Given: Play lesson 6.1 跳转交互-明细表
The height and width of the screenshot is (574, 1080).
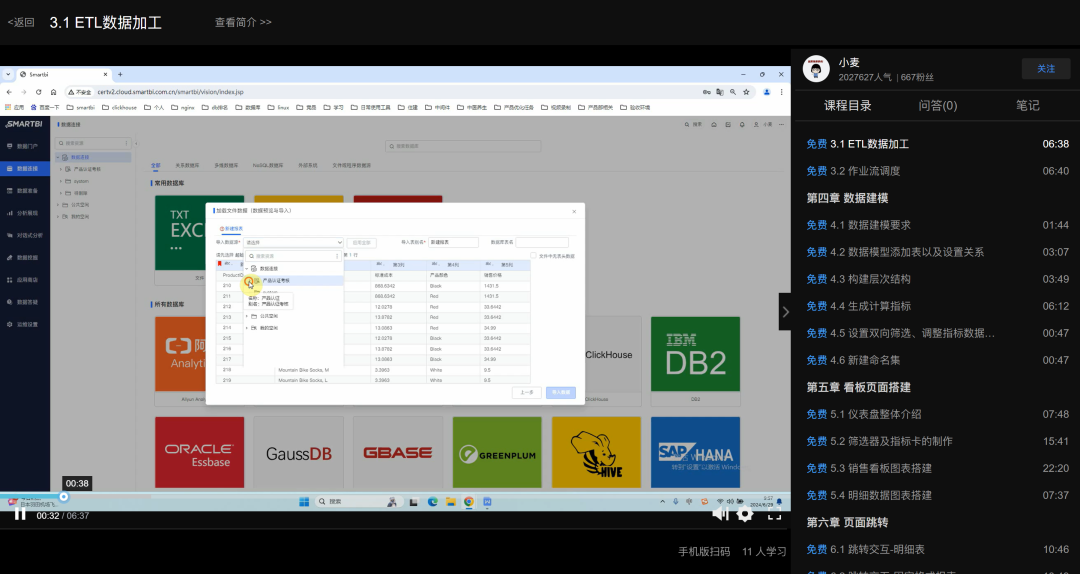Looking at the screenshot, I should [x=937, y=549].
